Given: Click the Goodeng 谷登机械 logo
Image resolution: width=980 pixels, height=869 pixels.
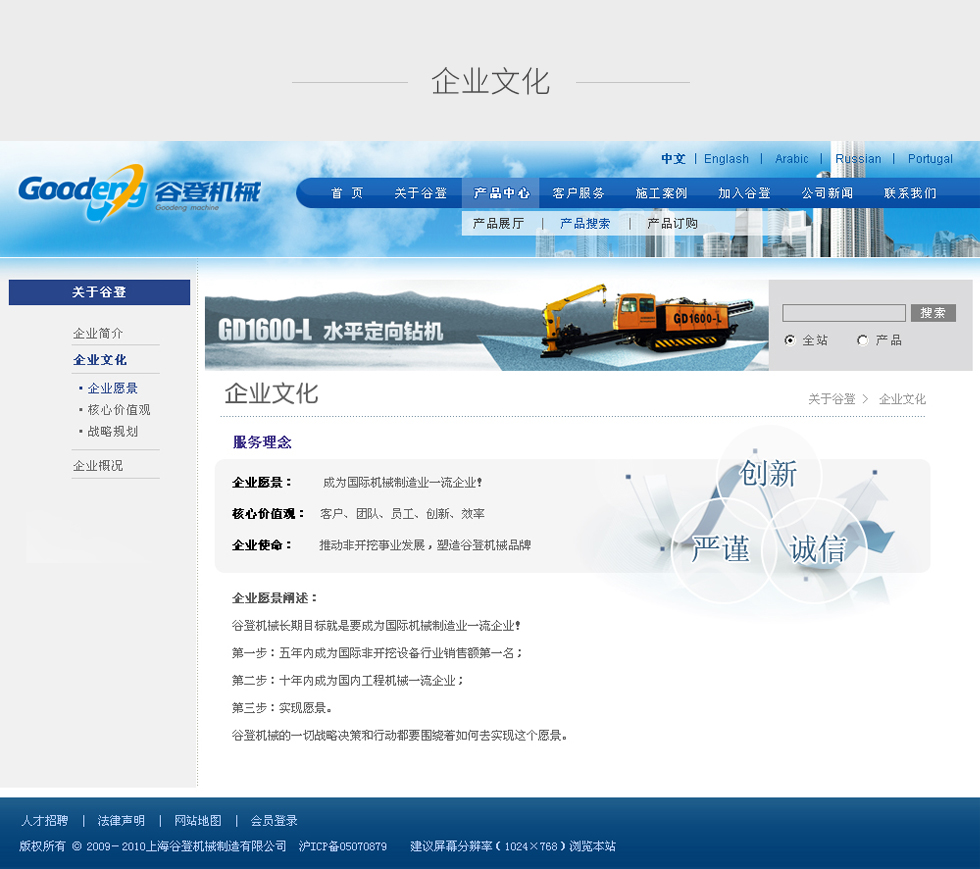Looking at the screenshot, I should 138,192.
